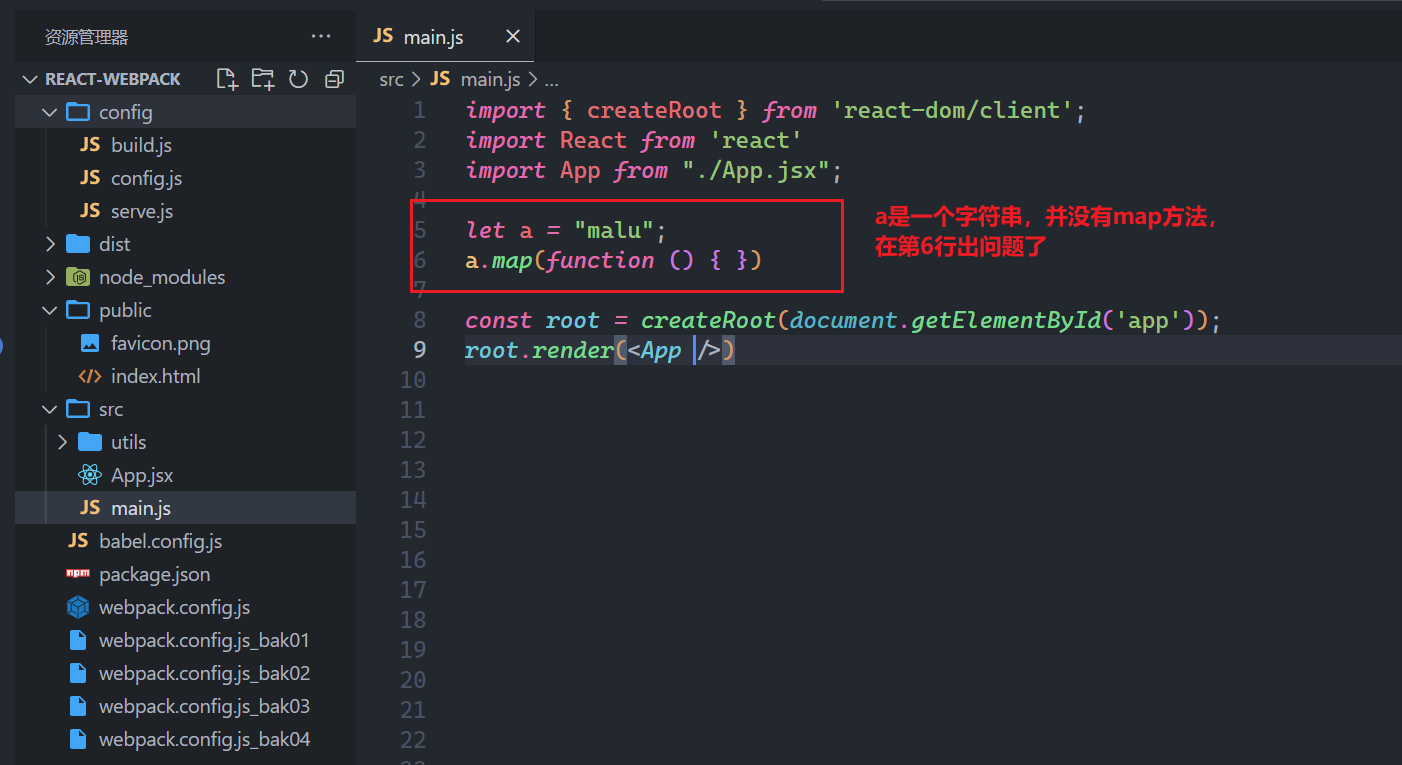Refresh the explorer file tree
Image resolution: width=1402 pixels, height=765 pixels.
coord(298,79)
